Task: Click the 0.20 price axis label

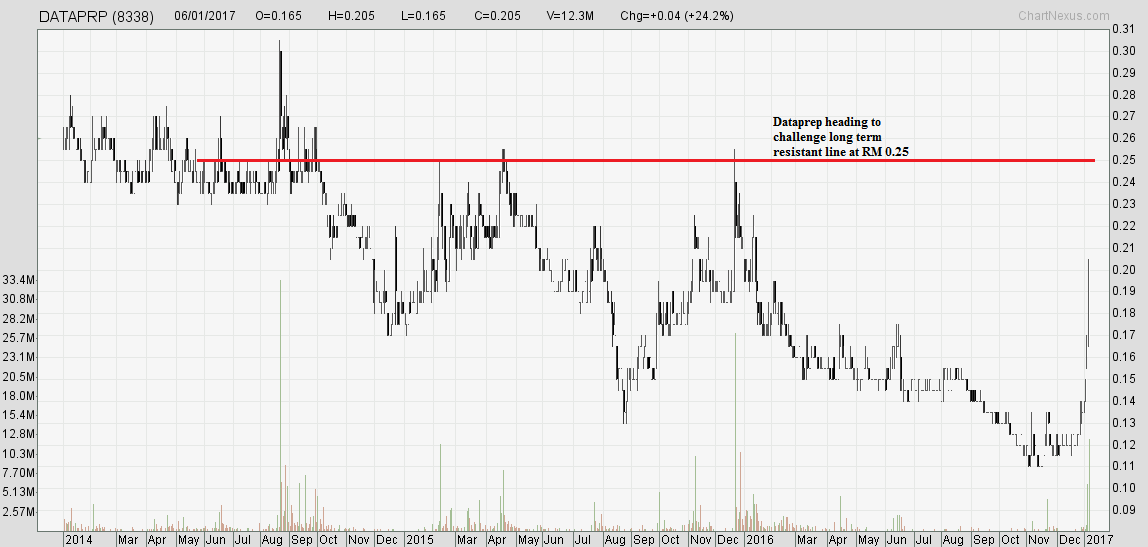Action: point(1123,269)
